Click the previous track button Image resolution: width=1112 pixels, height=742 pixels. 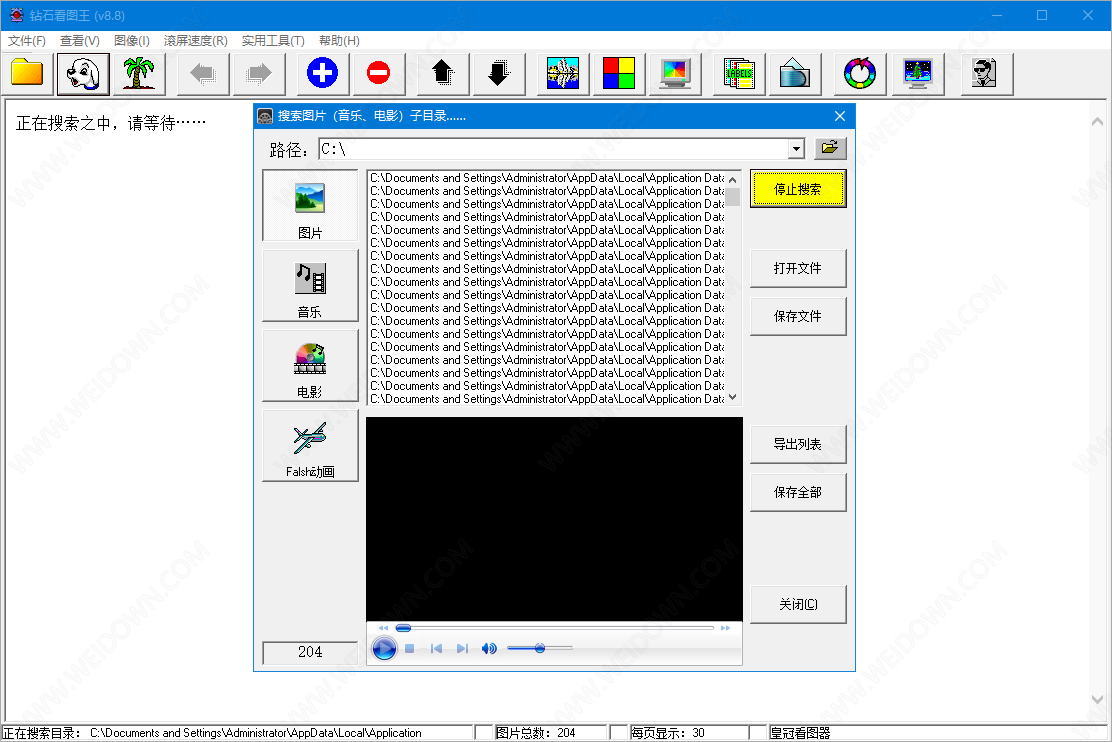tap(436, 648)
